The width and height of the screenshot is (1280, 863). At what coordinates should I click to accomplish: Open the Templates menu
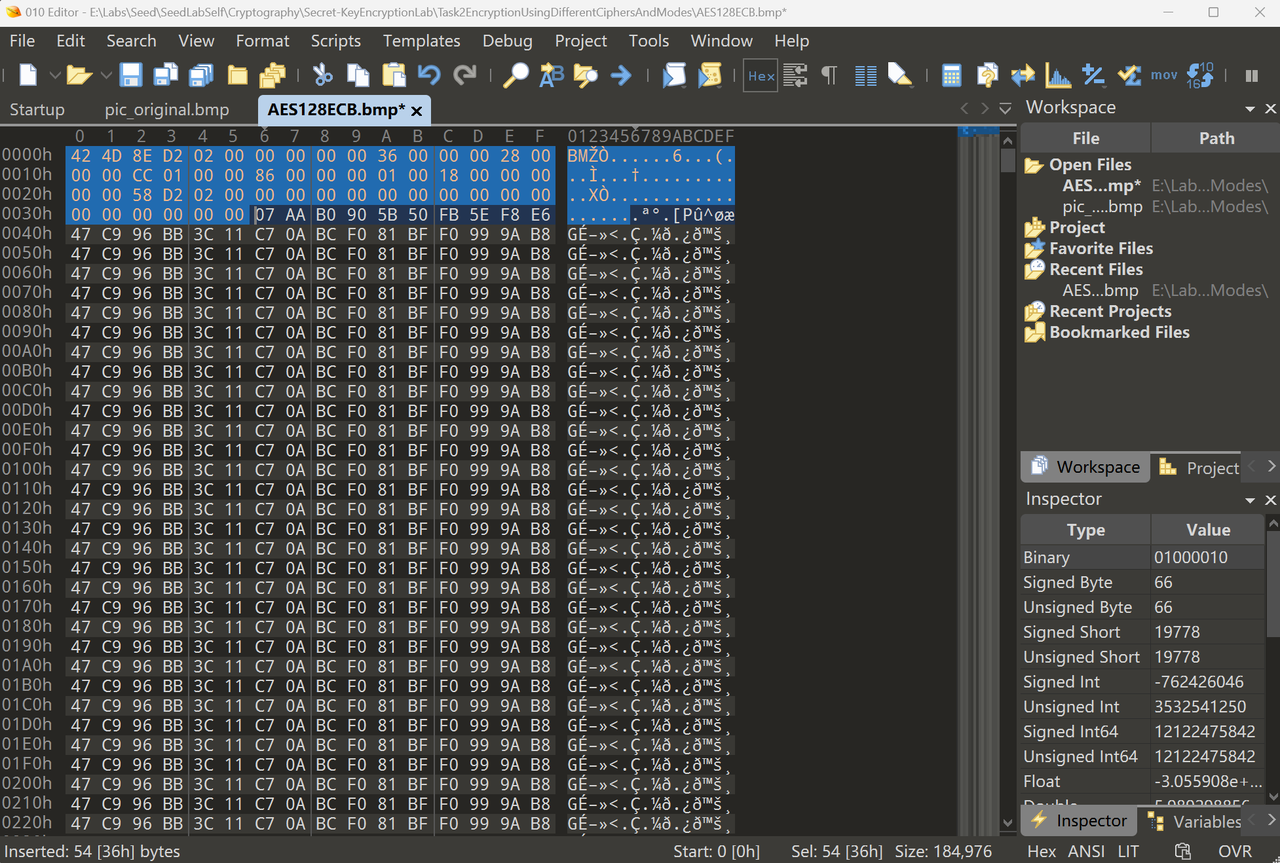[x=421, y=41]
